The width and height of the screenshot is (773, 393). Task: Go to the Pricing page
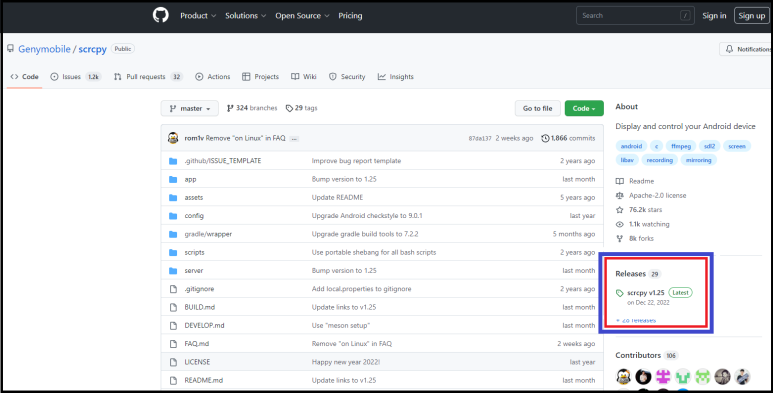point(350,16)
